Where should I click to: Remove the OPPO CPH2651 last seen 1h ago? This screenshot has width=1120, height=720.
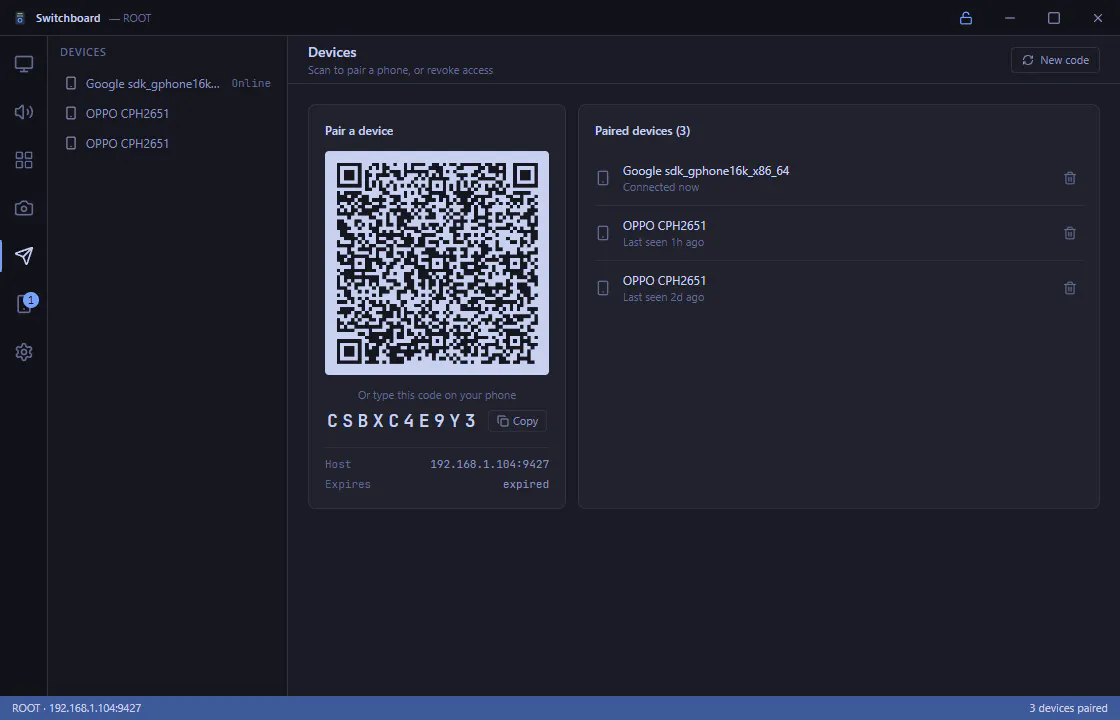click(x=1069, y=233)
